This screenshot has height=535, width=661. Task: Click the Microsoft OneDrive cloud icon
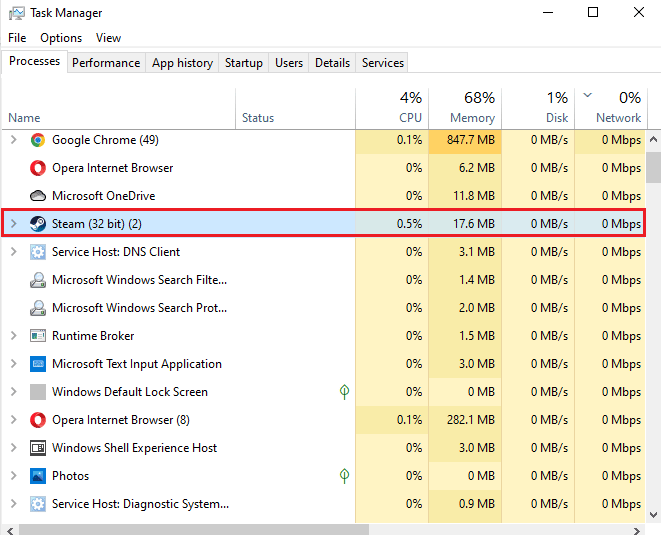[38, 196]
